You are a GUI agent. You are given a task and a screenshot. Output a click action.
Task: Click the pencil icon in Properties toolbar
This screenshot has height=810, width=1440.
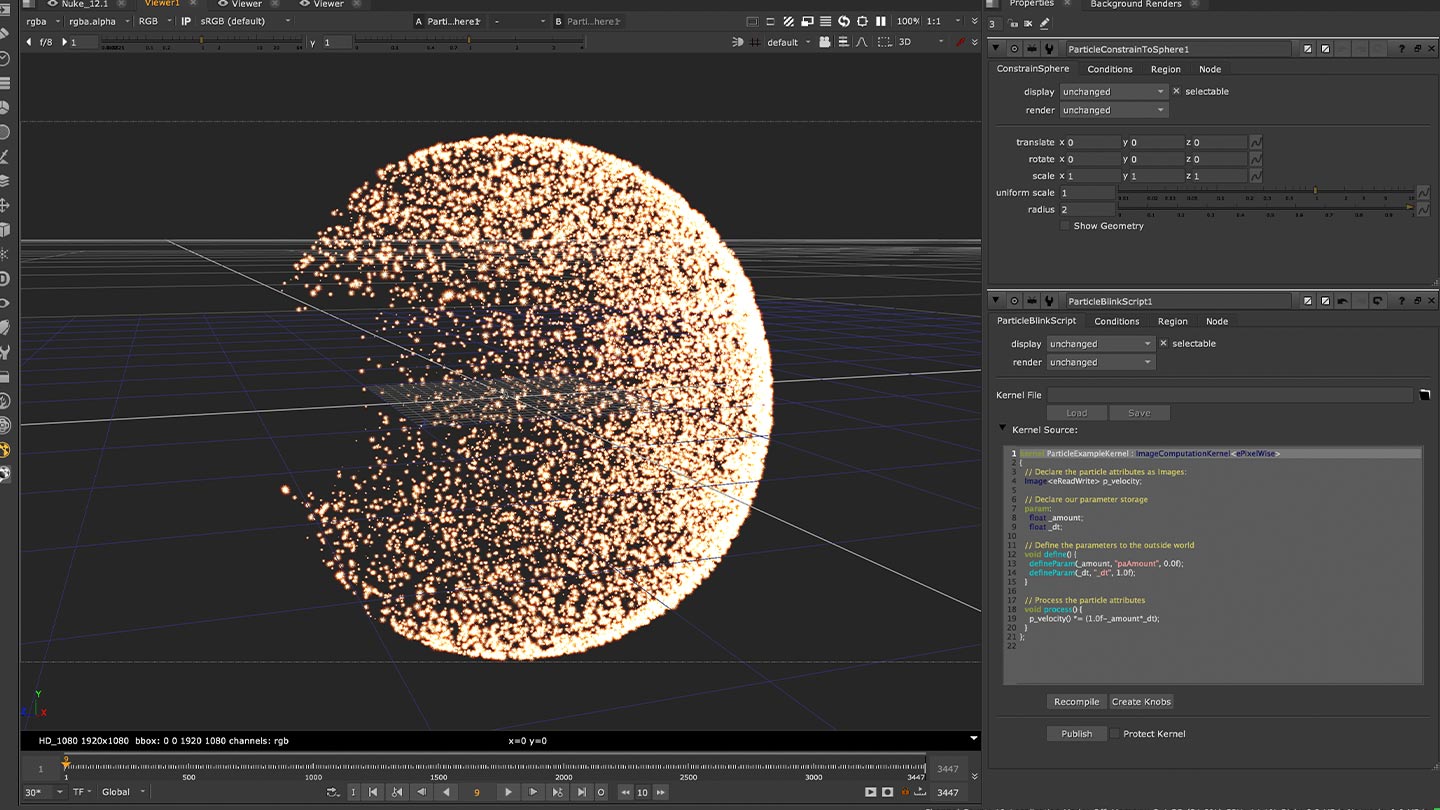pyautogui.click(x=1045, y=24)
